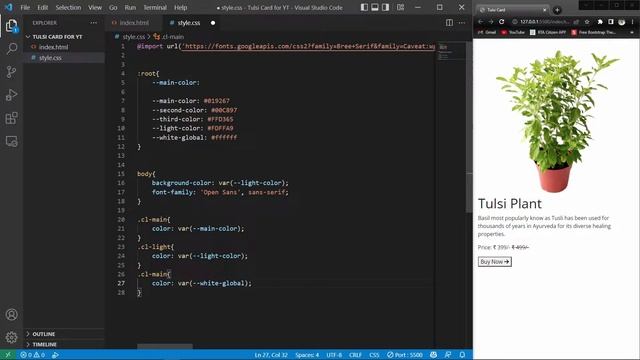Change language mode CSS in status bar

point(374,355)
